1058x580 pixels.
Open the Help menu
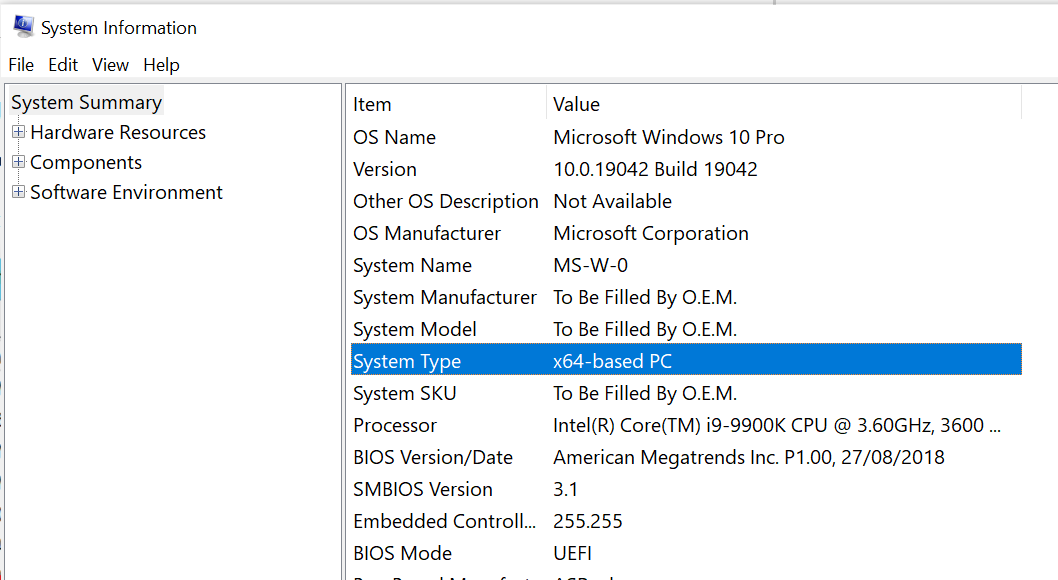point(161,65)
